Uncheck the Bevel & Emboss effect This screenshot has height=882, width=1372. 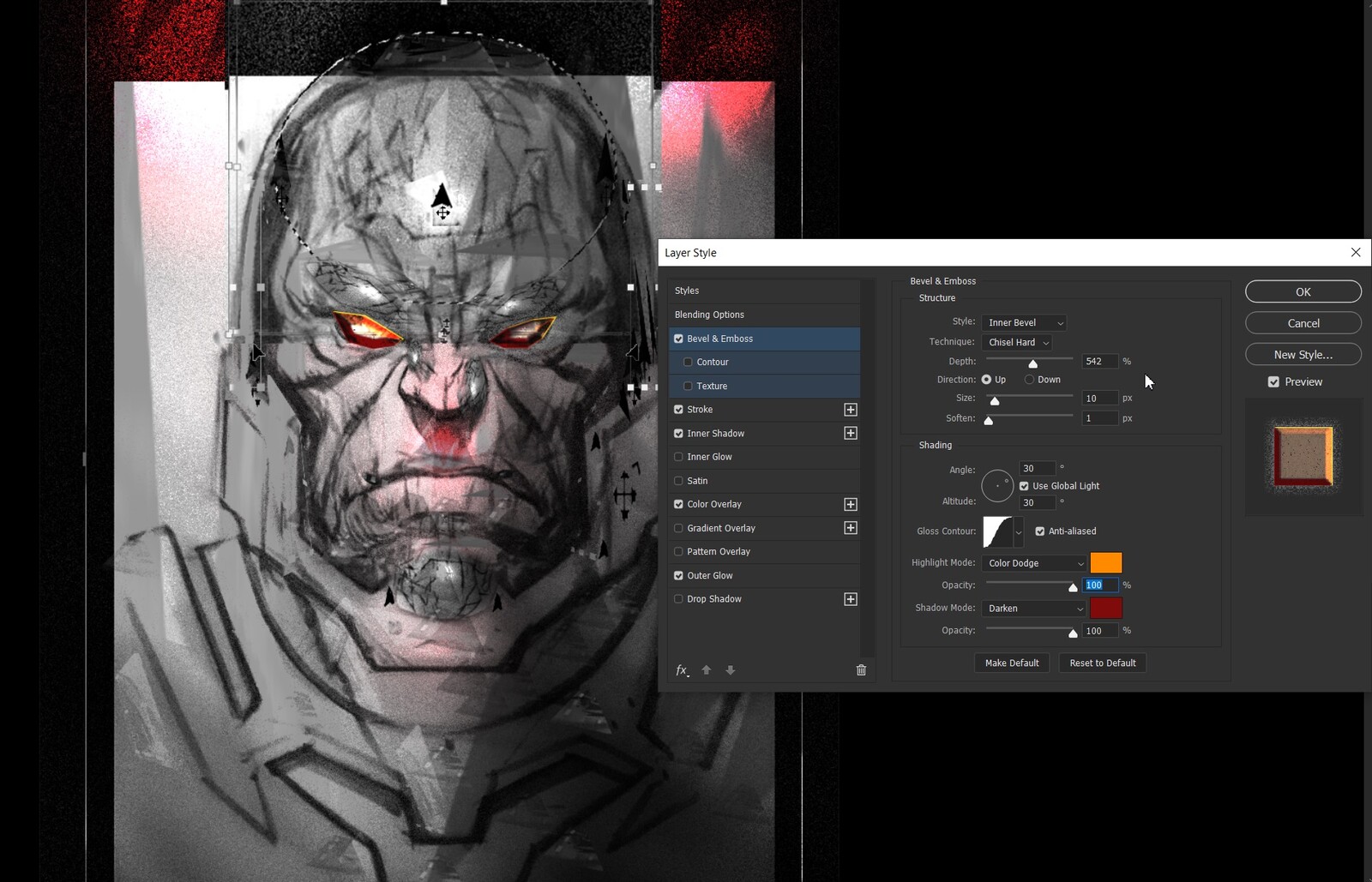pyautogui.click(x=678, y=339)
